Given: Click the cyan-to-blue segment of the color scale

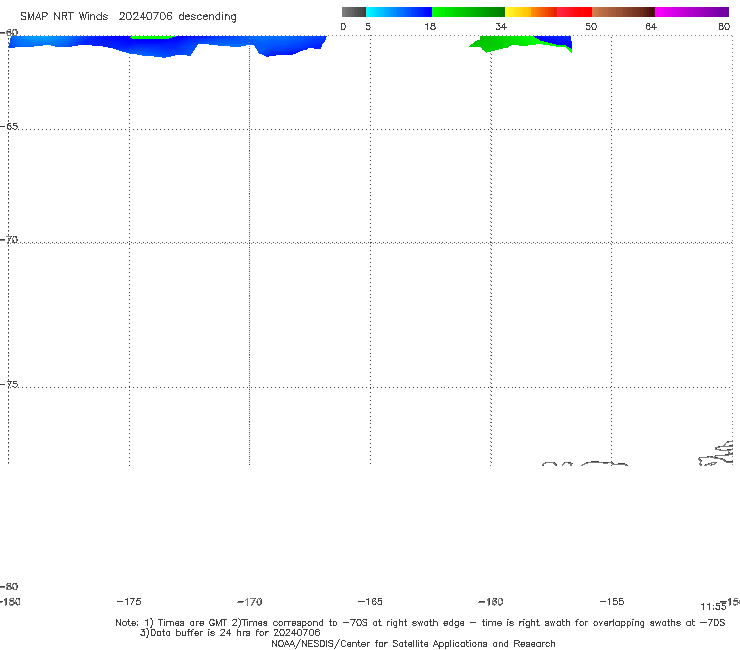Looking at the screenshot, I should coord(399,12).
